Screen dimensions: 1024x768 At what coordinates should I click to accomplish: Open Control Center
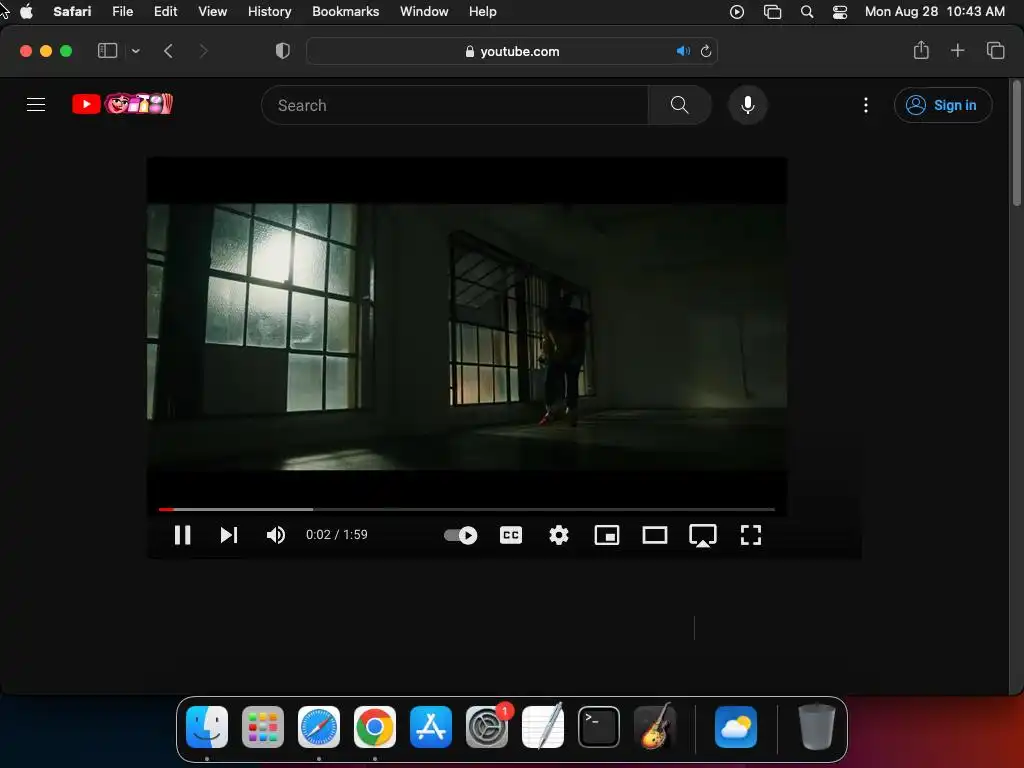point(840,12)
